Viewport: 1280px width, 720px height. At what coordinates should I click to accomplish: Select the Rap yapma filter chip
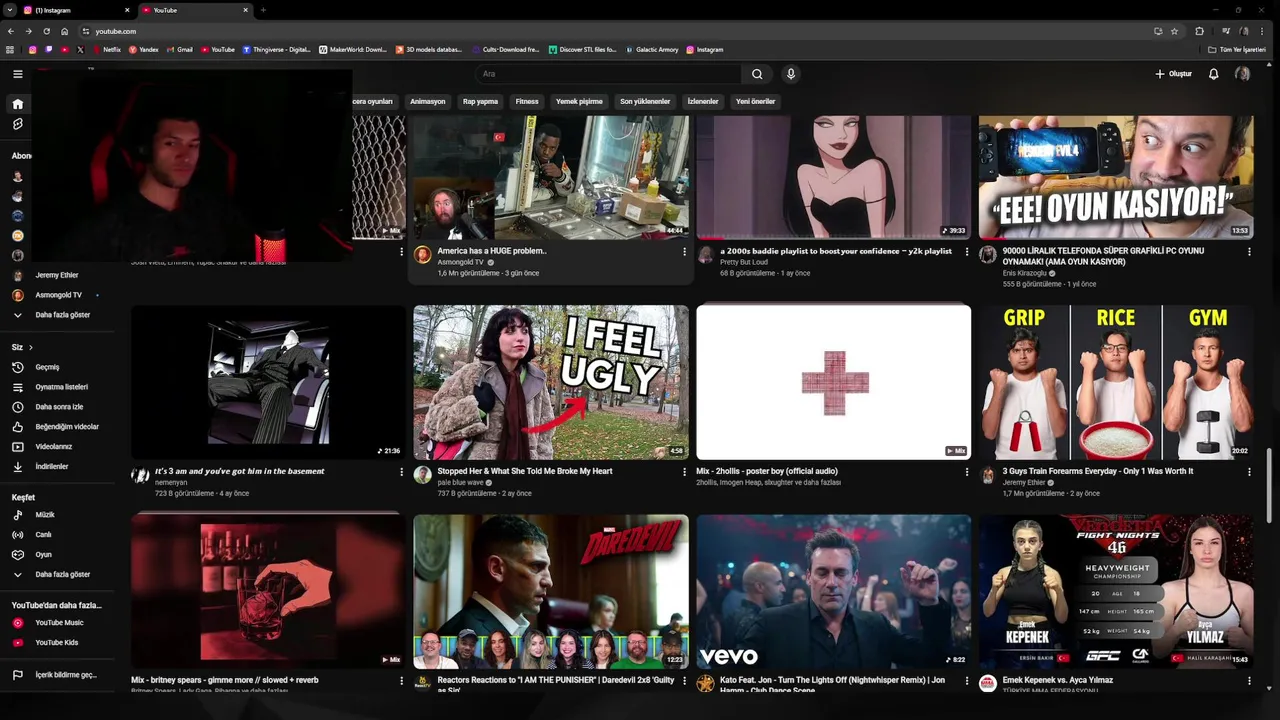(480, 101)
